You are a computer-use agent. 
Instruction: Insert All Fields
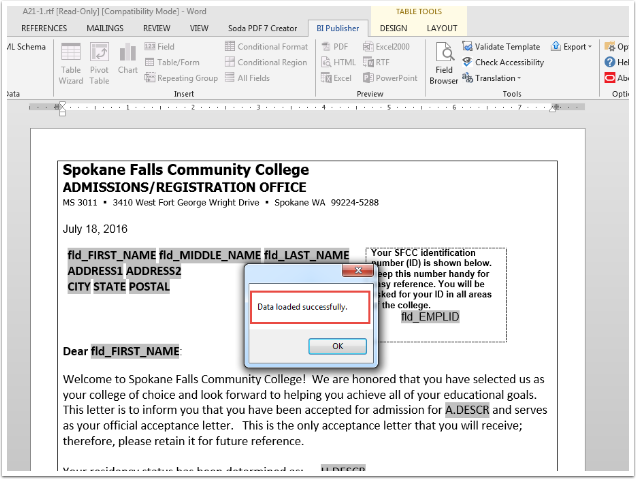tap(247, 78)
